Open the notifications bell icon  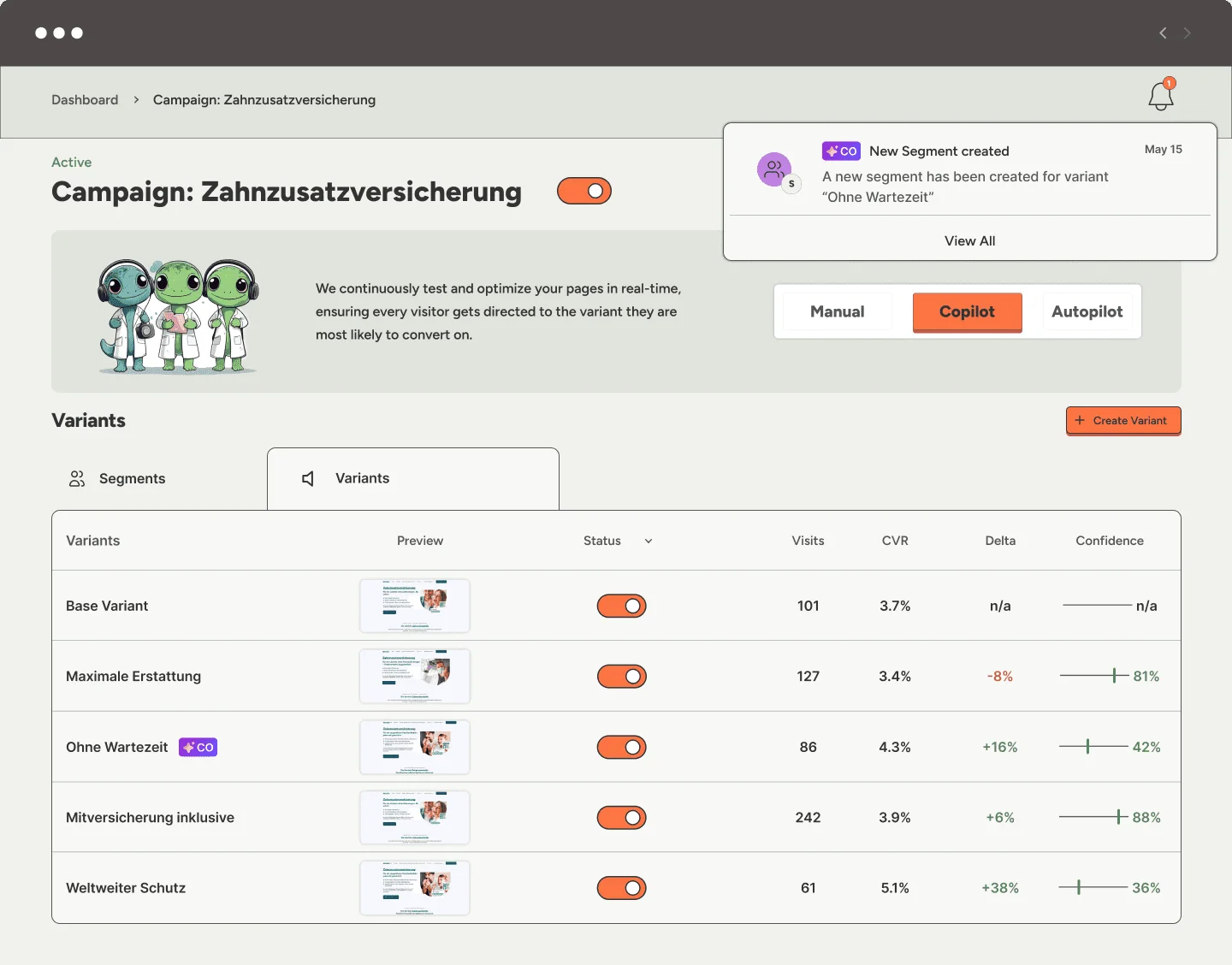point(1161,96)
